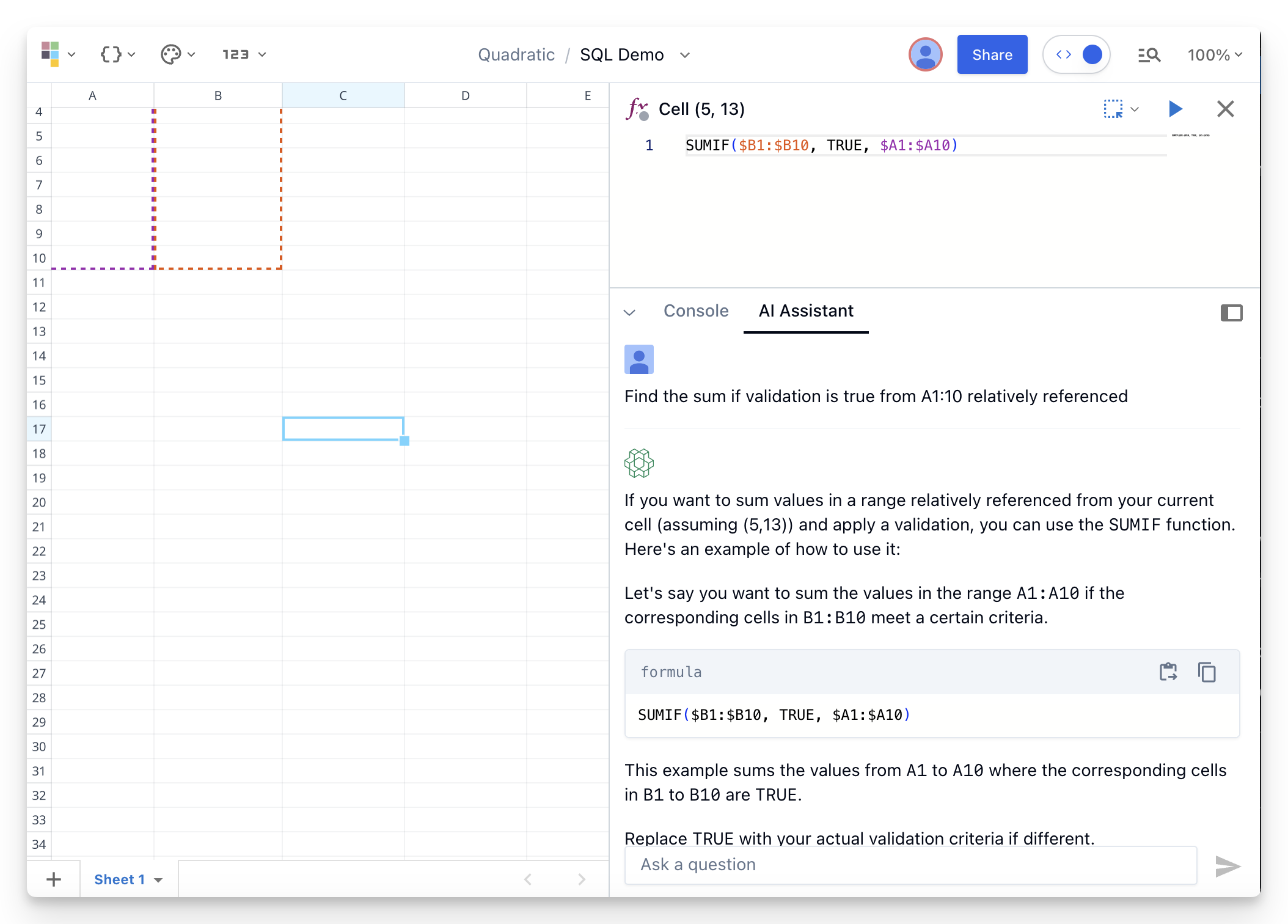Toggle the side panel layout icon
The height and width of the screenshot is (924, 1288).
(x=1231, y=313)
